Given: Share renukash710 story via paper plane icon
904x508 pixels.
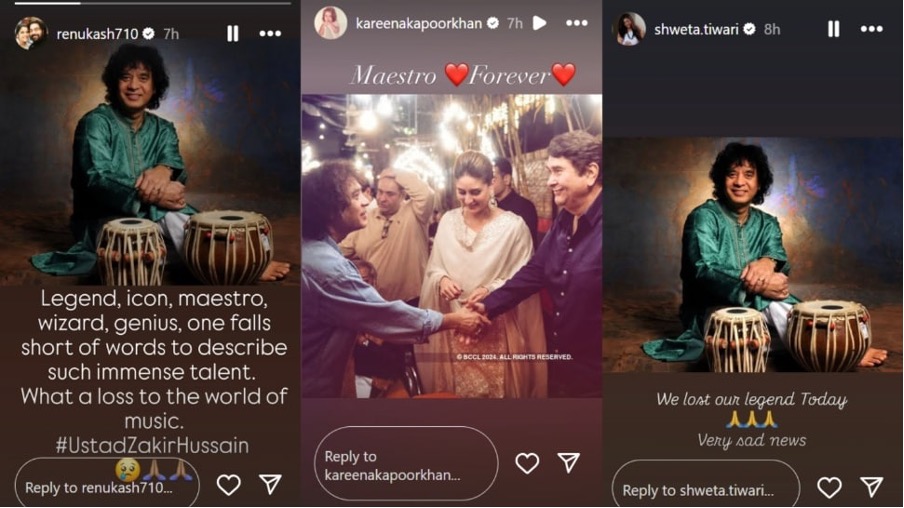Looking at the screenshot, I should click(270, 484).
